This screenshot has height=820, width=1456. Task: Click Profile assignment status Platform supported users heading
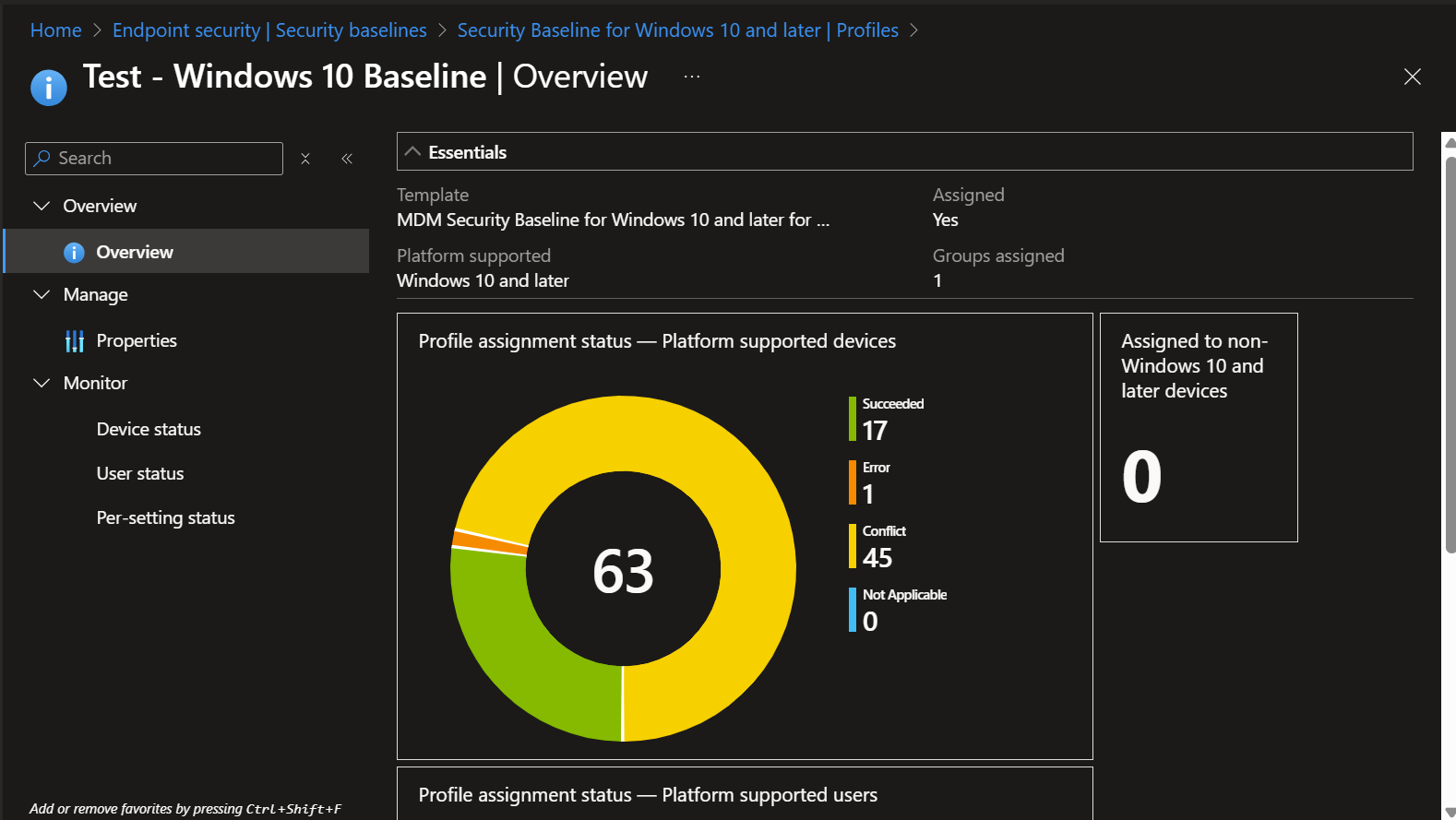point(648,795)
